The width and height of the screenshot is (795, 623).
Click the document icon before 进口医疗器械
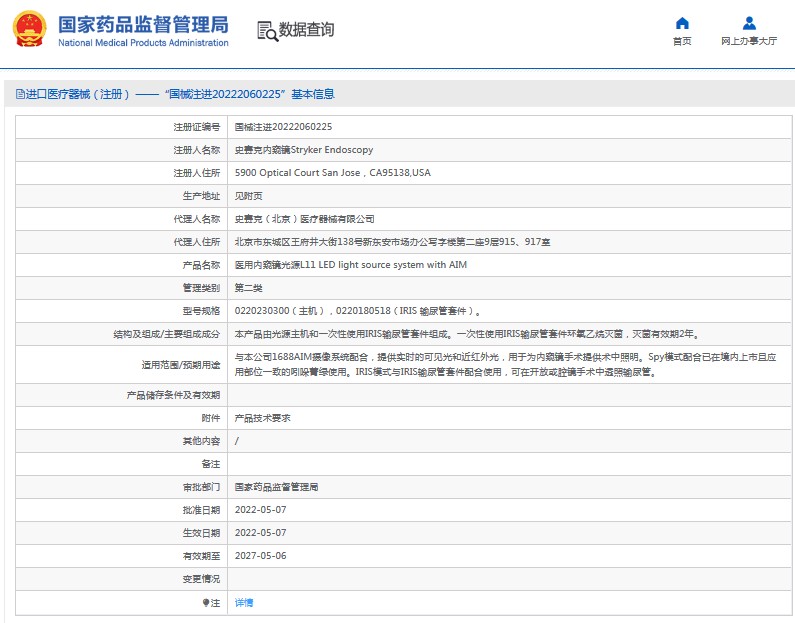pyautogui.click(x=20, y=94)
